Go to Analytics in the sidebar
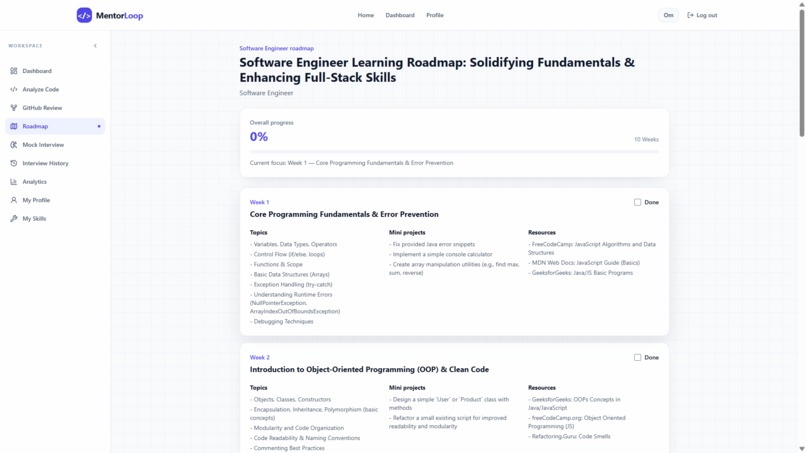The width and height of the screenshot is (806, 453). 55,182
